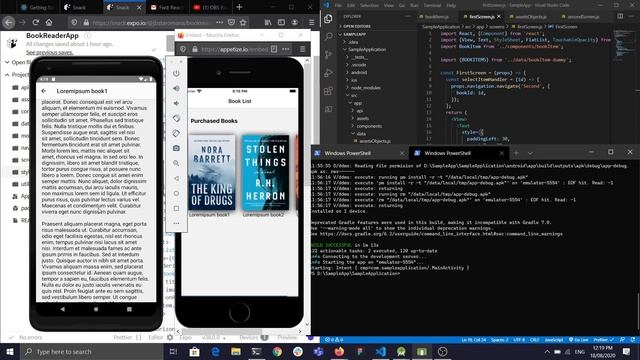Open Firefox home page button

coord(49,22)
